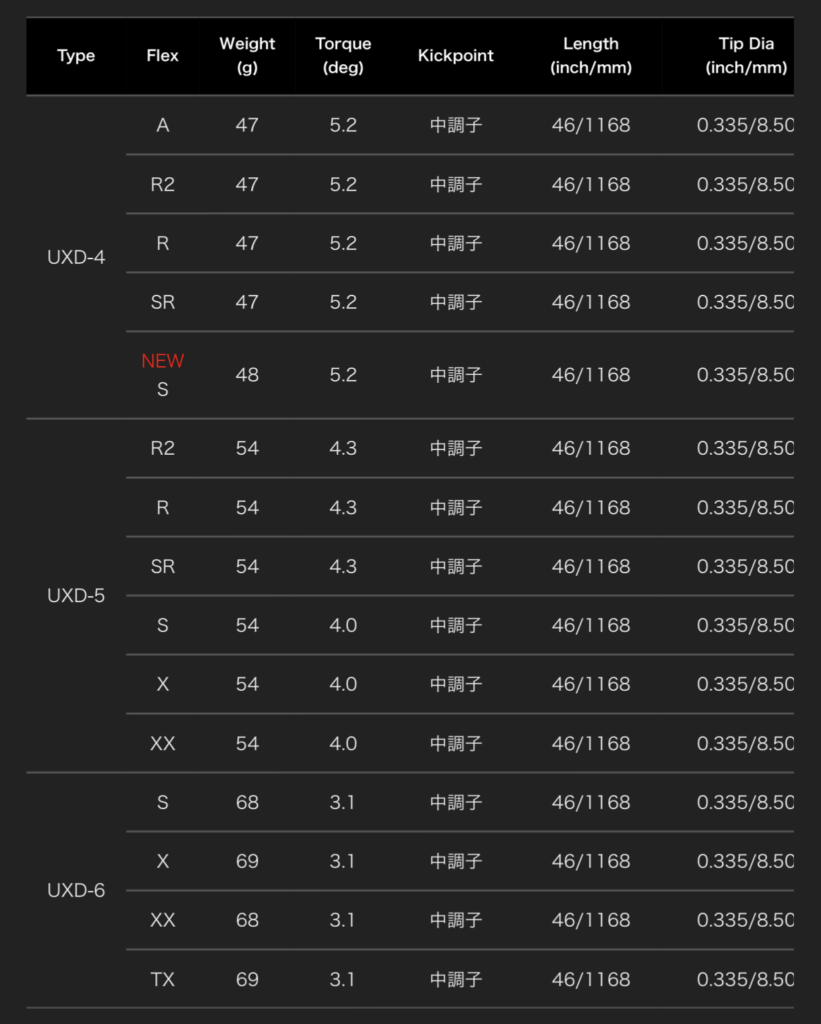The image size is (821, 1024).
Task: Click the 48 weight value
Action: (247, 375)
